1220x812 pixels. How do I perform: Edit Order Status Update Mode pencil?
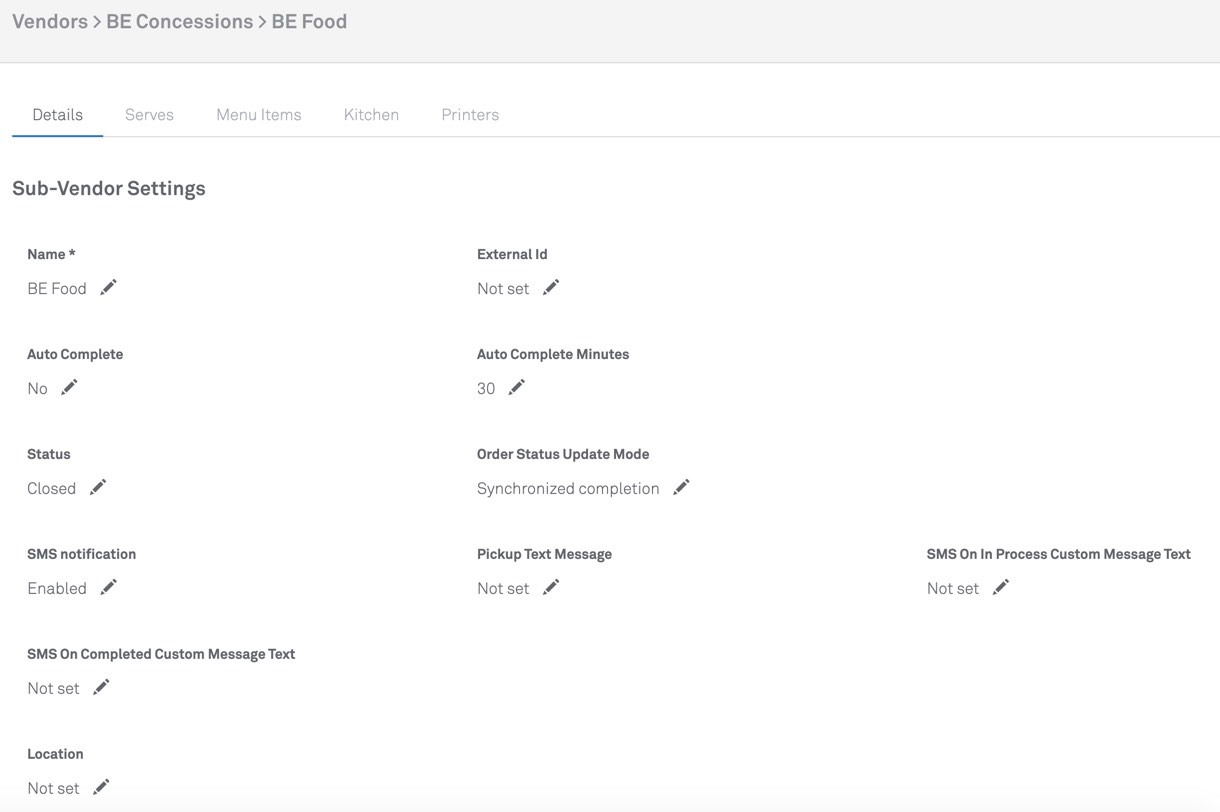click(681, 488)
